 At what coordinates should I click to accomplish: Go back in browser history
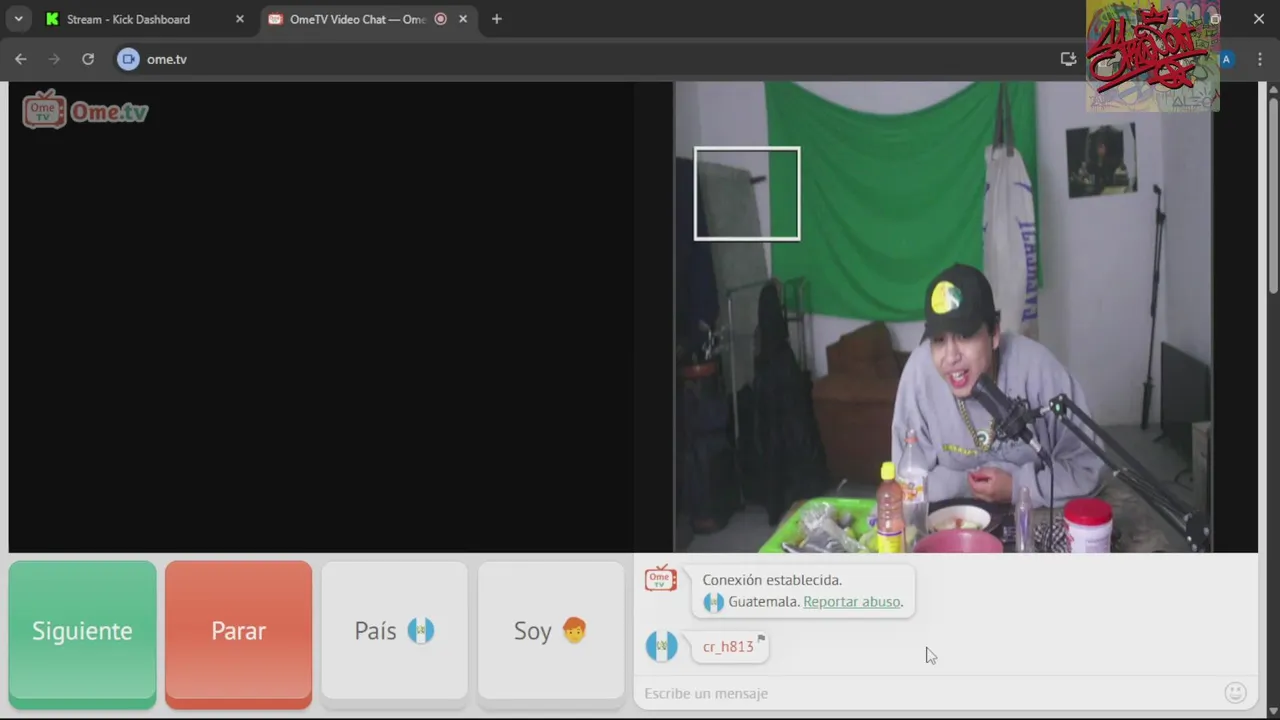21,59
